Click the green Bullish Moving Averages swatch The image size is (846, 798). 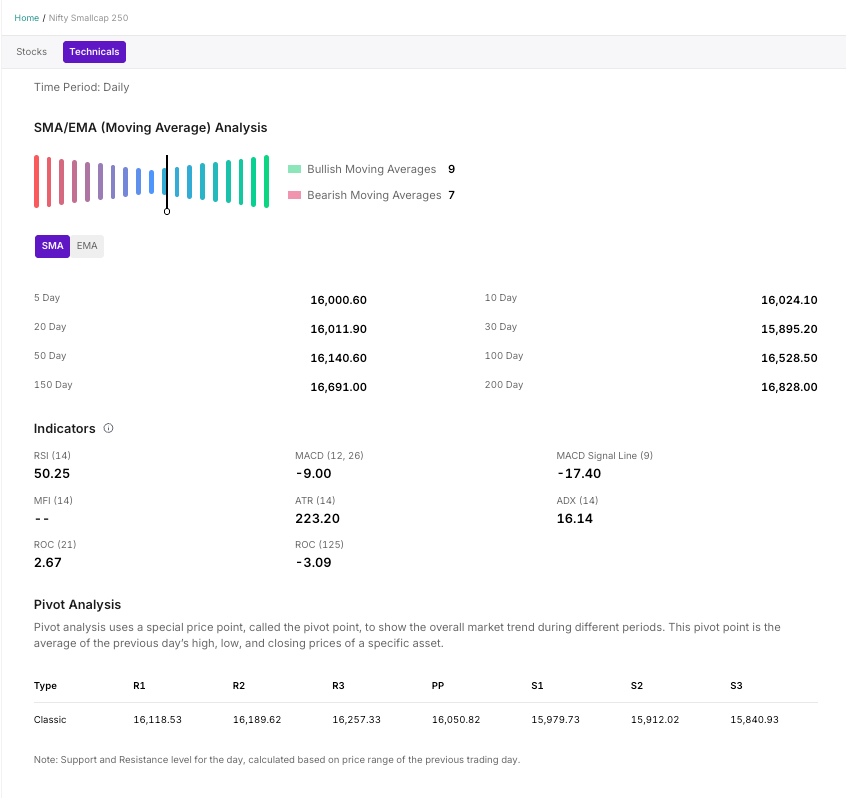coord(294,169)
